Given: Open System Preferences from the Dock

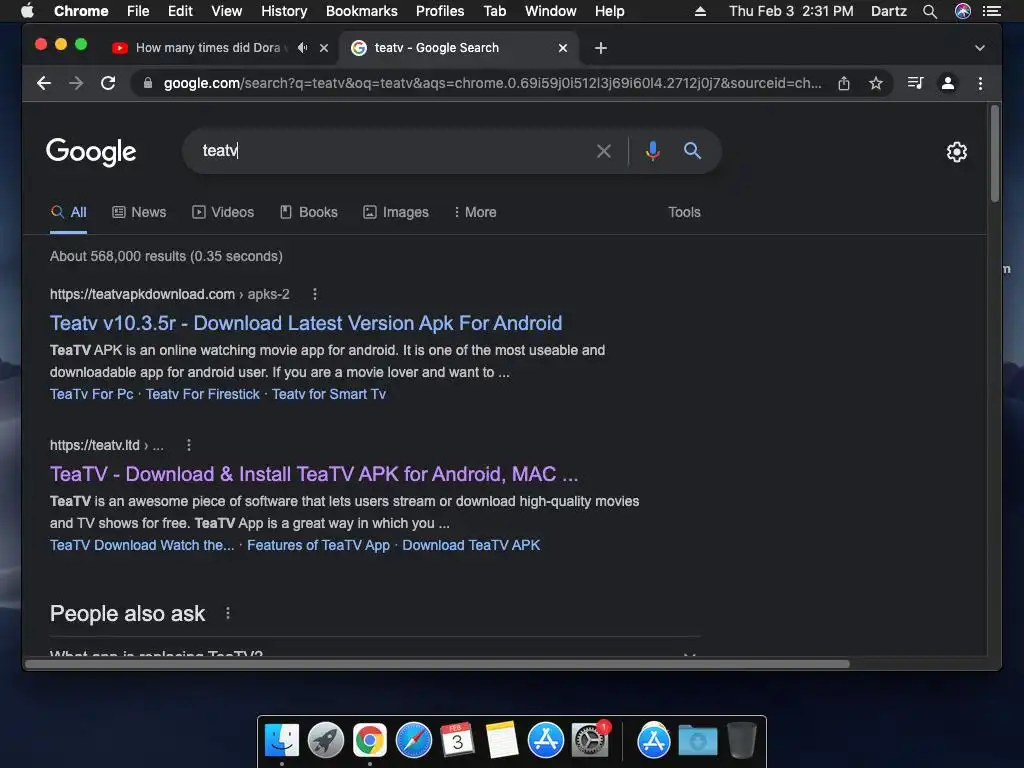Looking at the screenshot, I should (x=590, y=741).
